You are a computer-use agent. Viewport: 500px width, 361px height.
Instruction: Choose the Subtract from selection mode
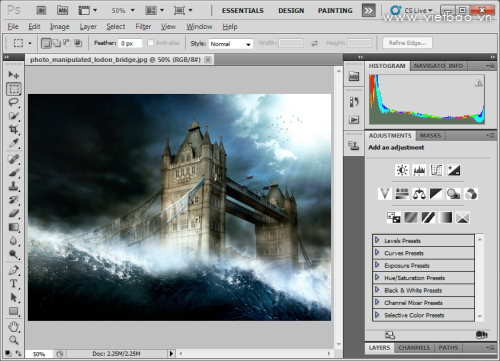pyautogui.click(x=67, y=43)
